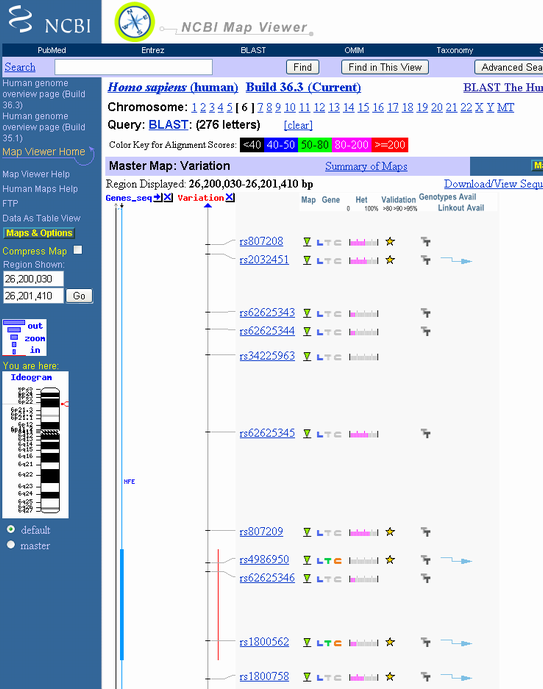The image size is (543, 689).
Task: Open the linkout arrow for rs4986950
Action: pyautogui.click(x=456, y=560)
